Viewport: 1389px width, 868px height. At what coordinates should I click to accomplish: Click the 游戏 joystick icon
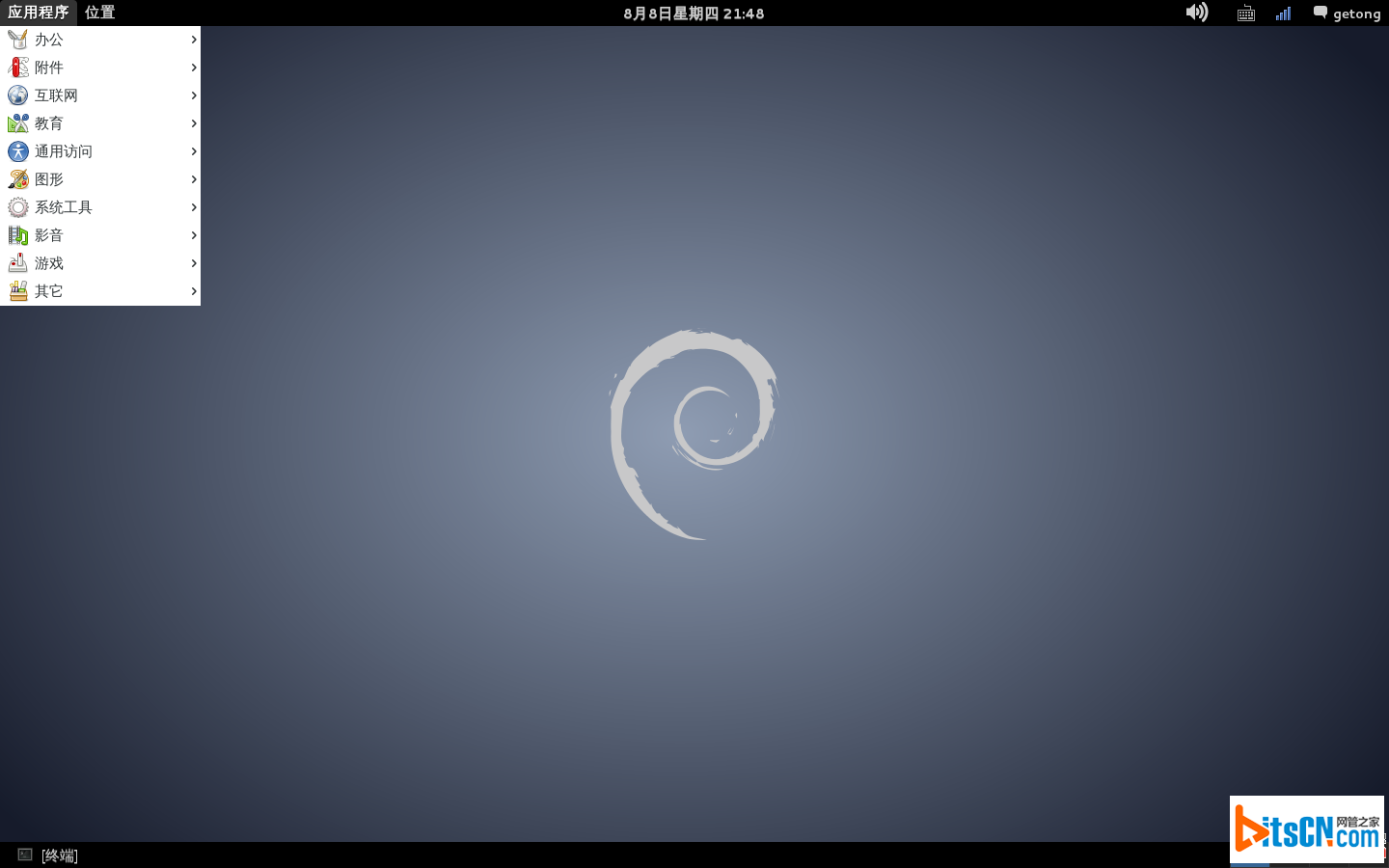[x=18, y=263]
